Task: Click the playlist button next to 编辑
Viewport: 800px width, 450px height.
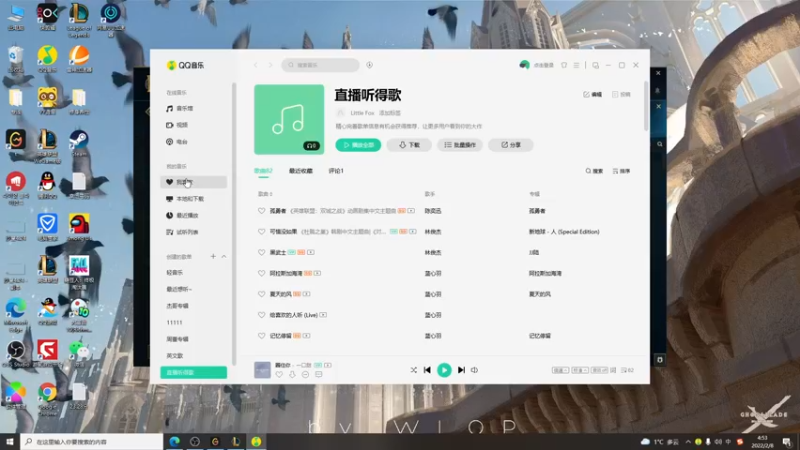Action: 621,94
